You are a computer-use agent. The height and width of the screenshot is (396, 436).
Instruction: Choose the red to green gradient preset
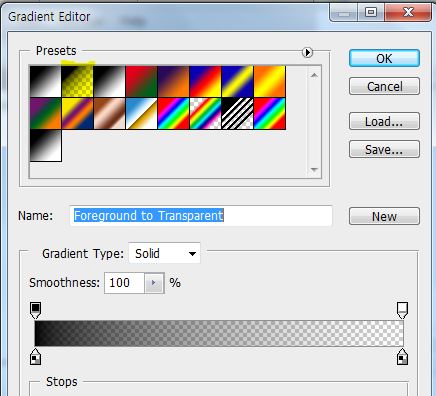pos(141,82)
